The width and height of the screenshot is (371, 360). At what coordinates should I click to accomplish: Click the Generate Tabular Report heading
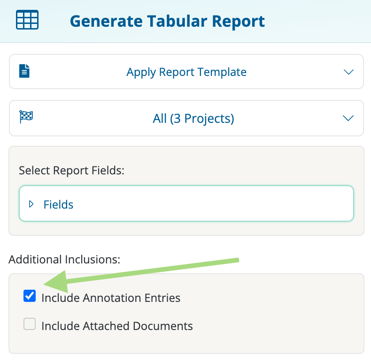[167, 21]
